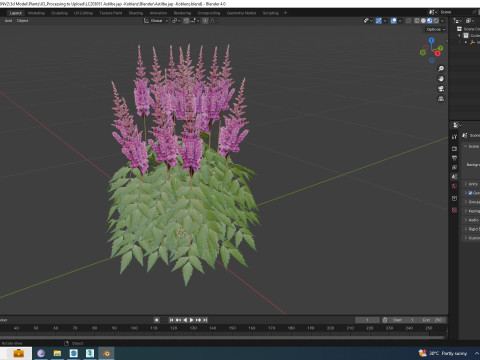The height and width of the screenshot is (360, 480).
Task: Open the Output properties tab icon
Action: tap(454, 158)
